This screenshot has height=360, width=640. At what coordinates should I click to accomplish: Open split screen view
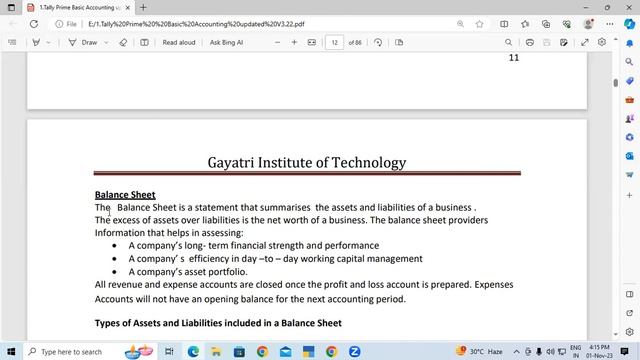tap(504, 24)
